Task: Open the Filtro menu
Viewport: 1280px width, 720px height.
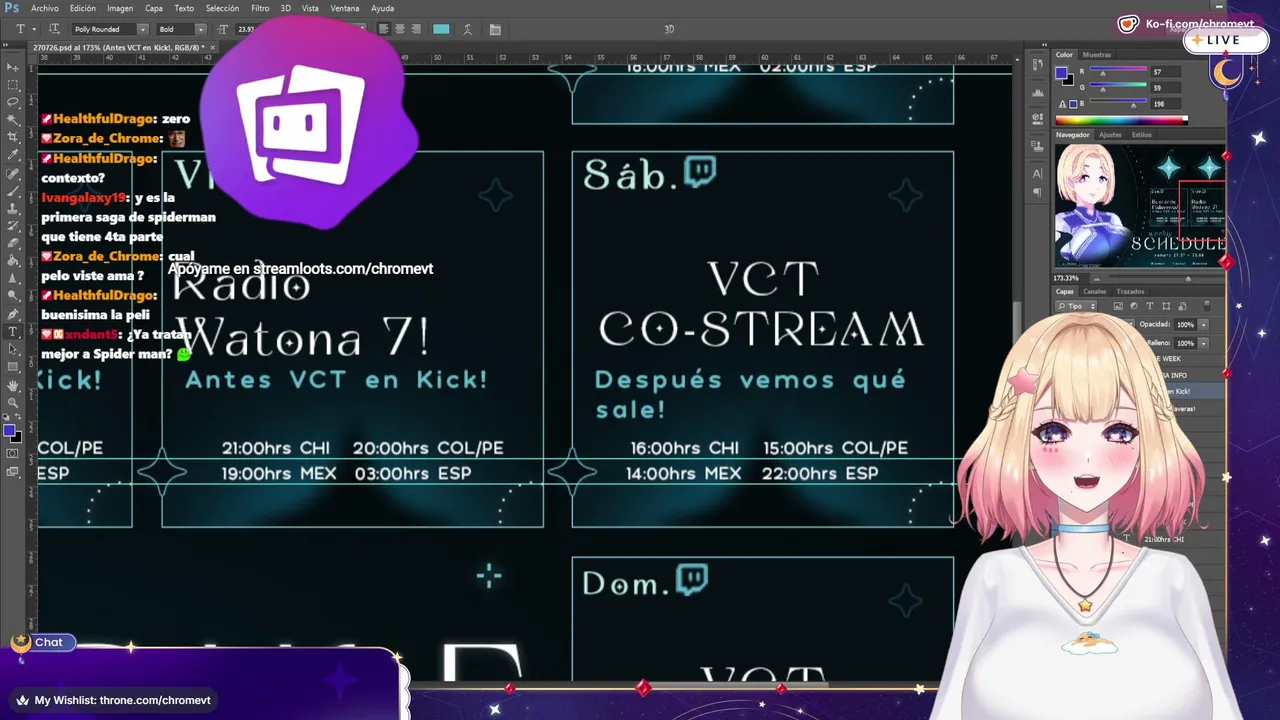Action: (x=260, y=8)
